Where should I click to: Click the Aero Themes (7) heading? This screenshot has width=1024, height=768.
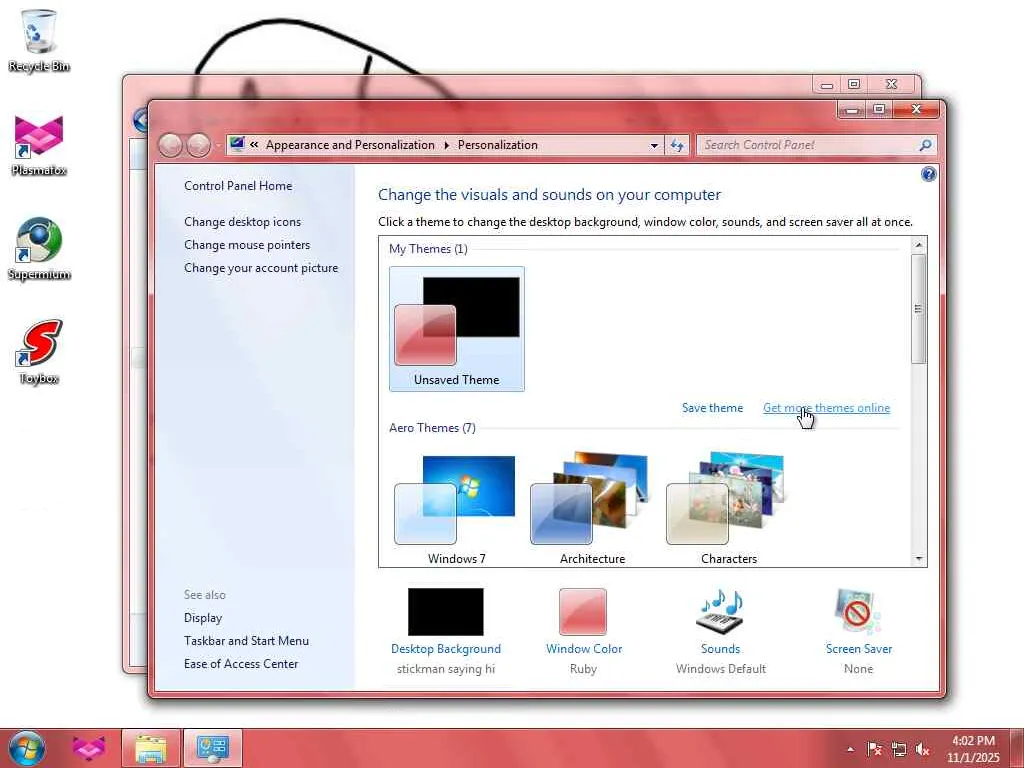tap(432, 428)
